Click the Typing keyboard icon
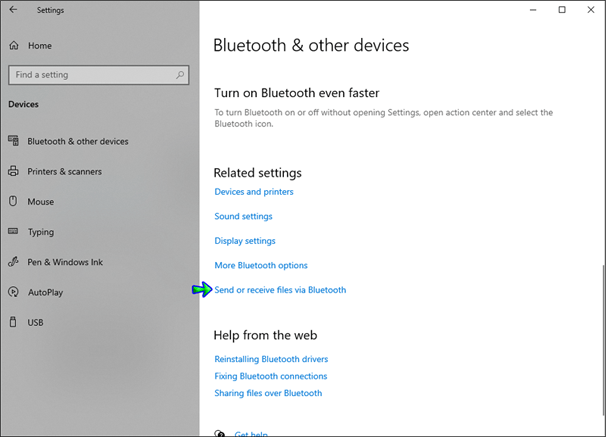The image size is (606, 437). click(x=13, y=231)
